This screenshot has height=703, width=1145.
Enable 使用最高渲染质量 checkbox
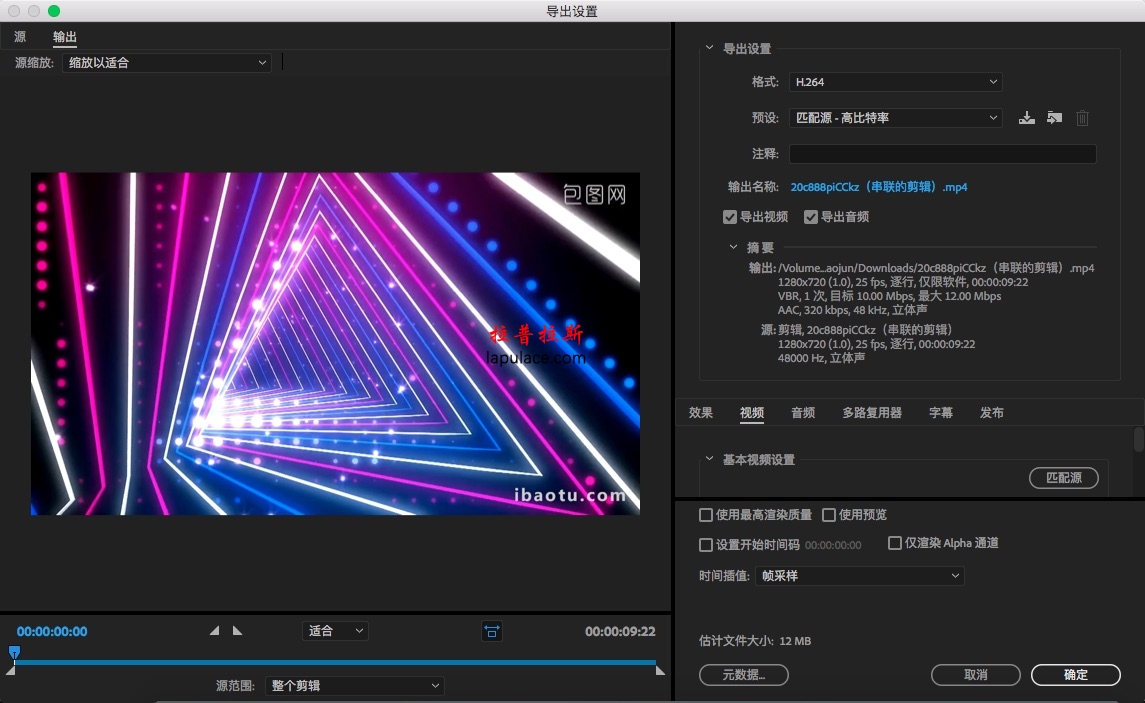(705, 515)
